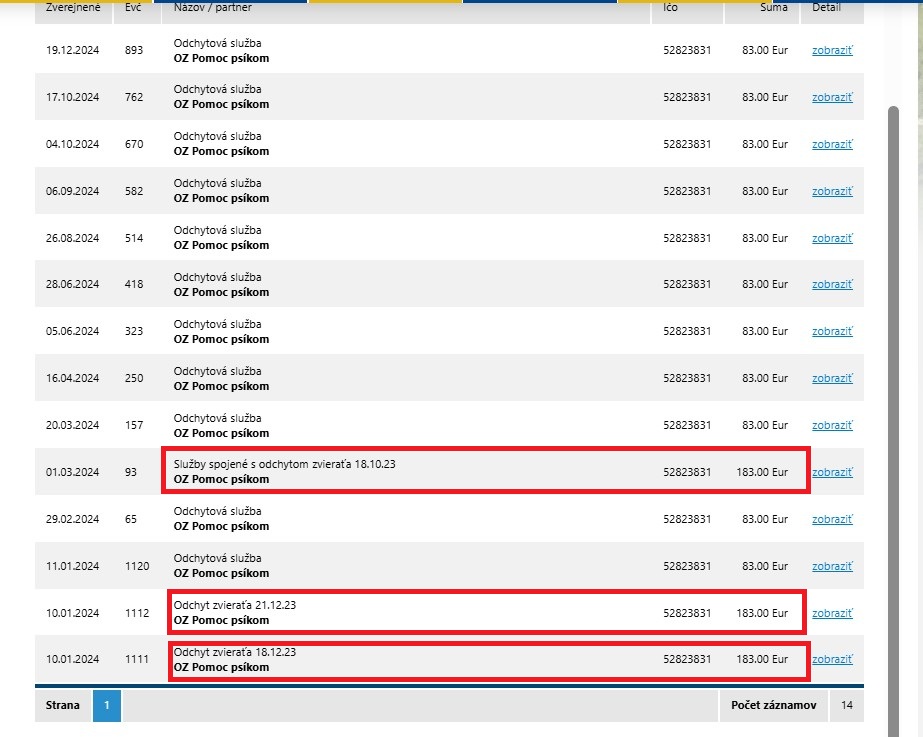View details for Odchyt zvieraťa 21.12.23
The image size is (923, 737).
point(831,614)
